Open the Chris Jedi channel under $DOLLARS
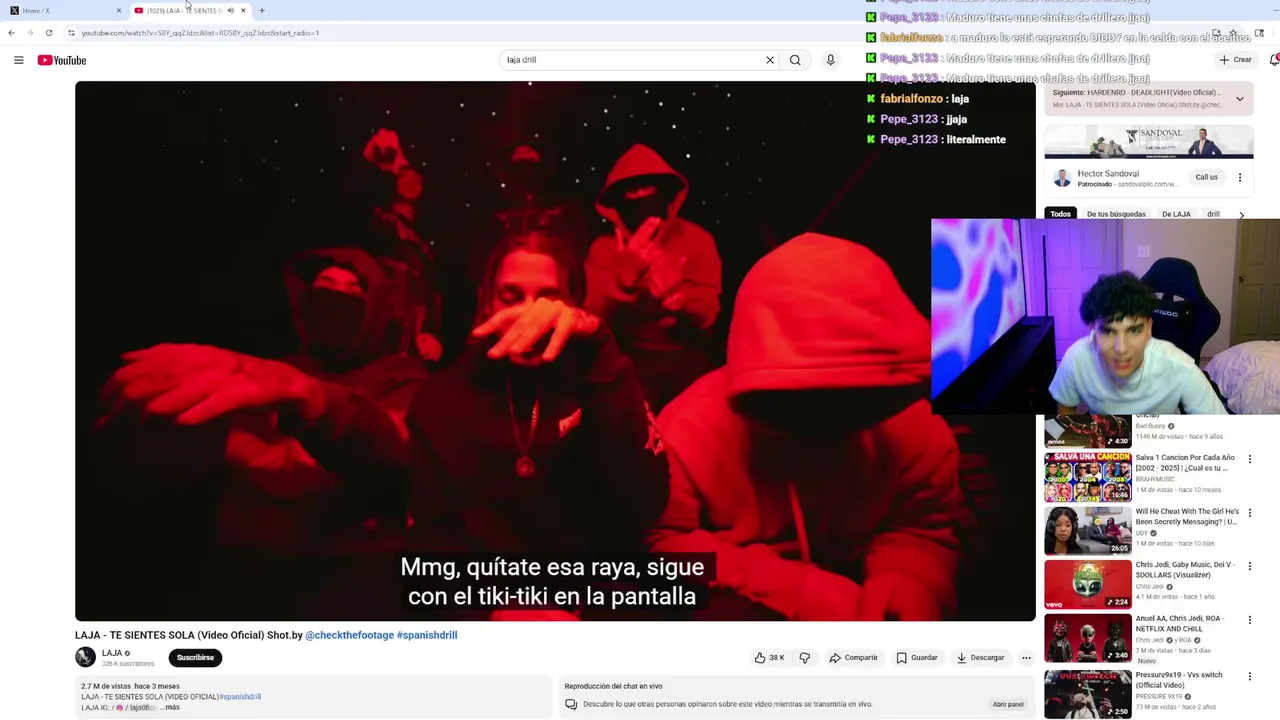1280x720 pixels. 1149,587
